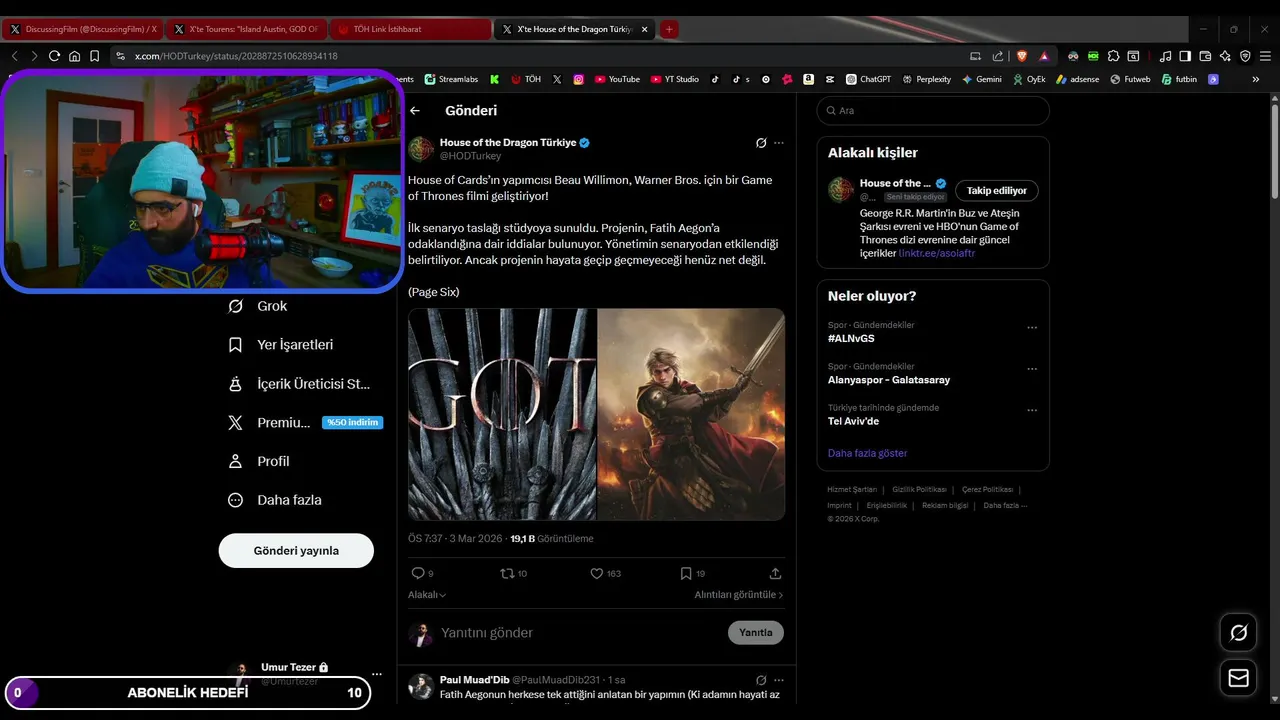Click the browser address bar URL
The height and width of the screenshot is (720, 1280).
click(x=236, y=56)
